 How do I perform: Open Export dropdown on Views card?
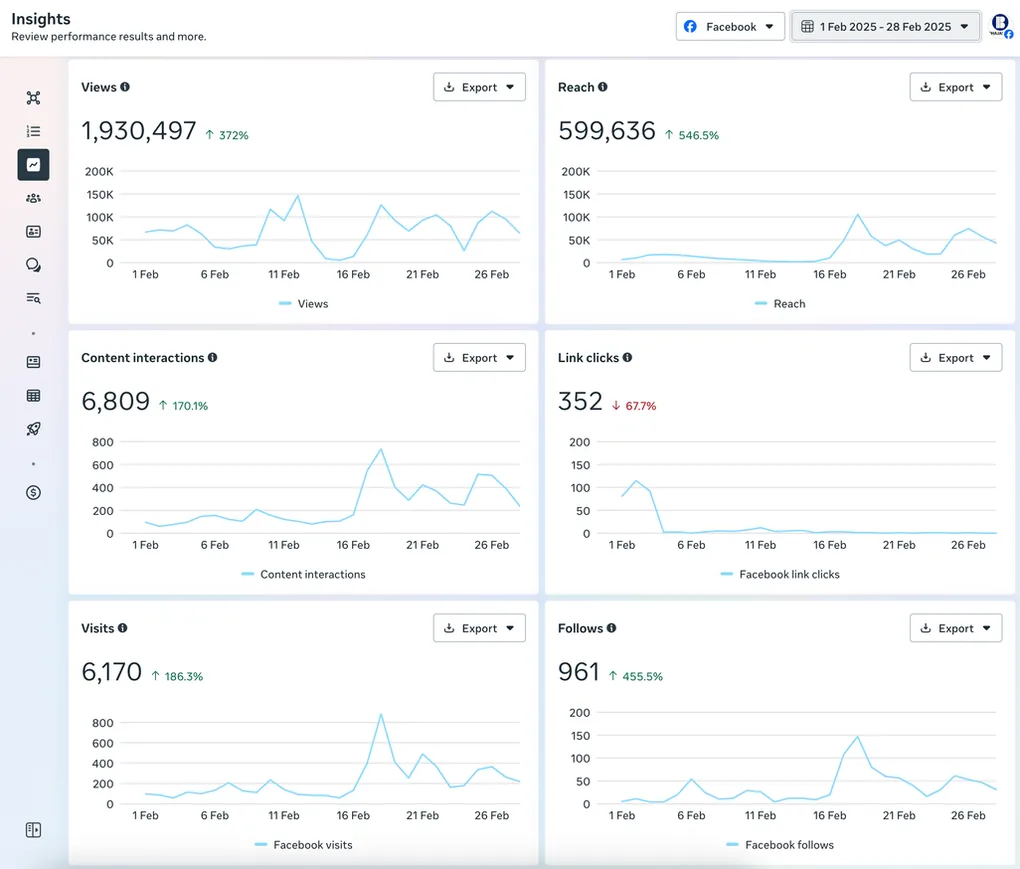[x=479, y=87]
